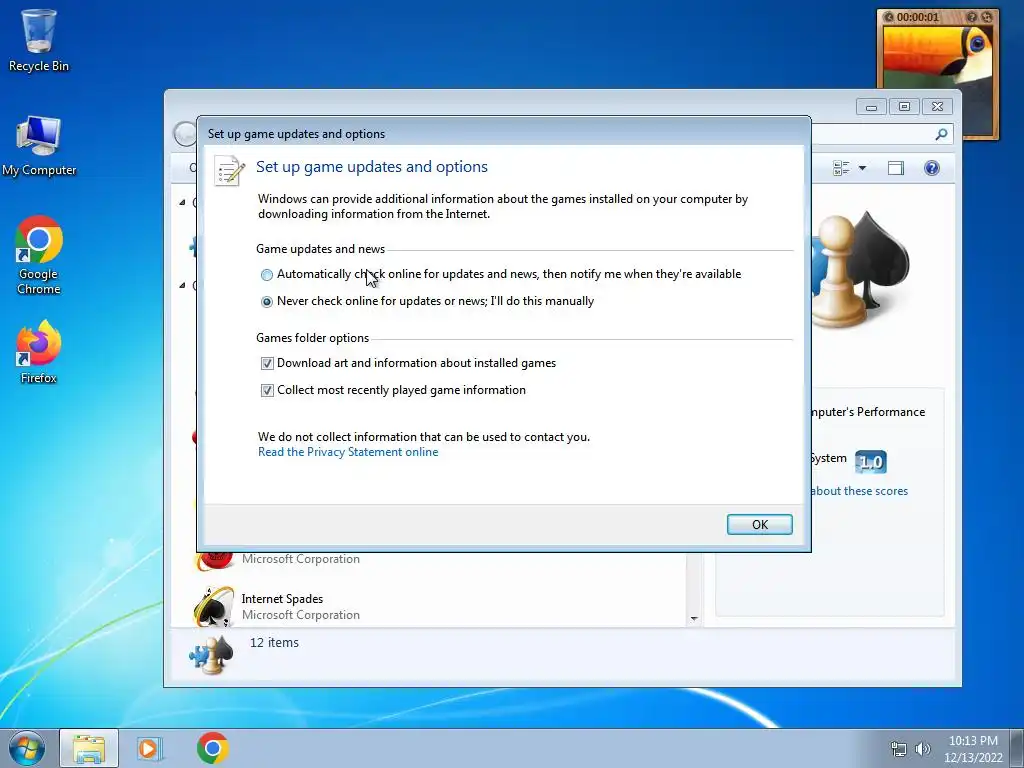Click the volume speaker tray icon
This screenshot has height=768, width=1024.
923,749
